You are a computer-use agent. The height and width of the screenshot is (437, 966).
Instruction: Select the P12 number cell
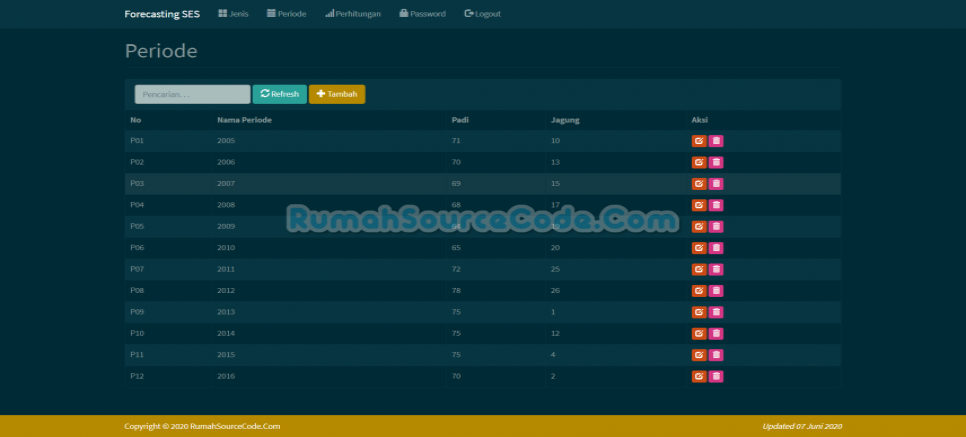168,376
